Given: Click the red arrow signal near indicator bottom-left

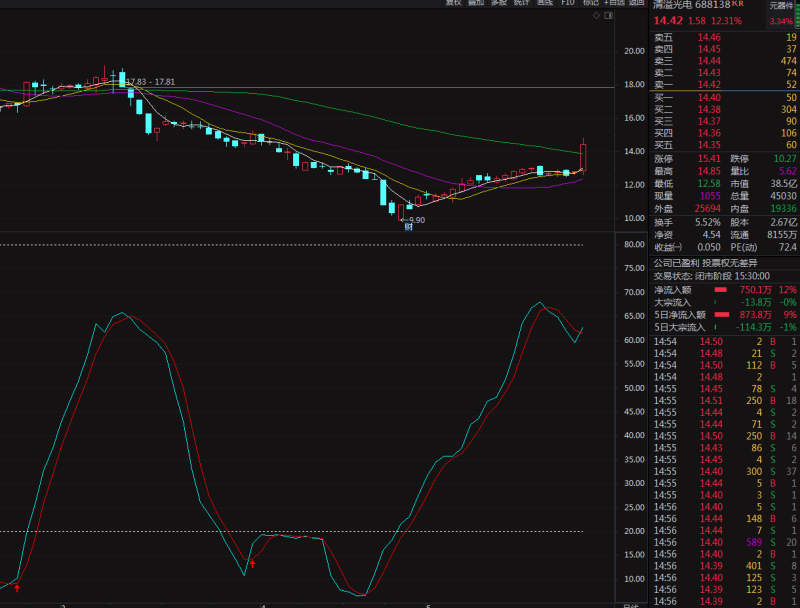Looking at the screenshot, I should pos(16,589).
